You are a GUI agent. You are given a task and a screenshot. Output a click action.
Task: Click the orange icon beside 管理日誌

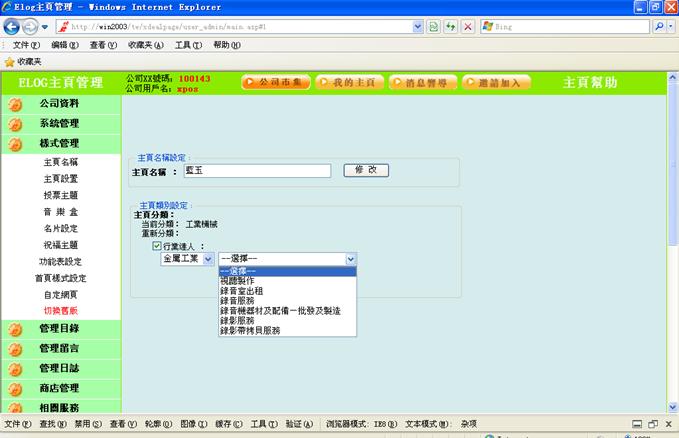pos(15,369)
